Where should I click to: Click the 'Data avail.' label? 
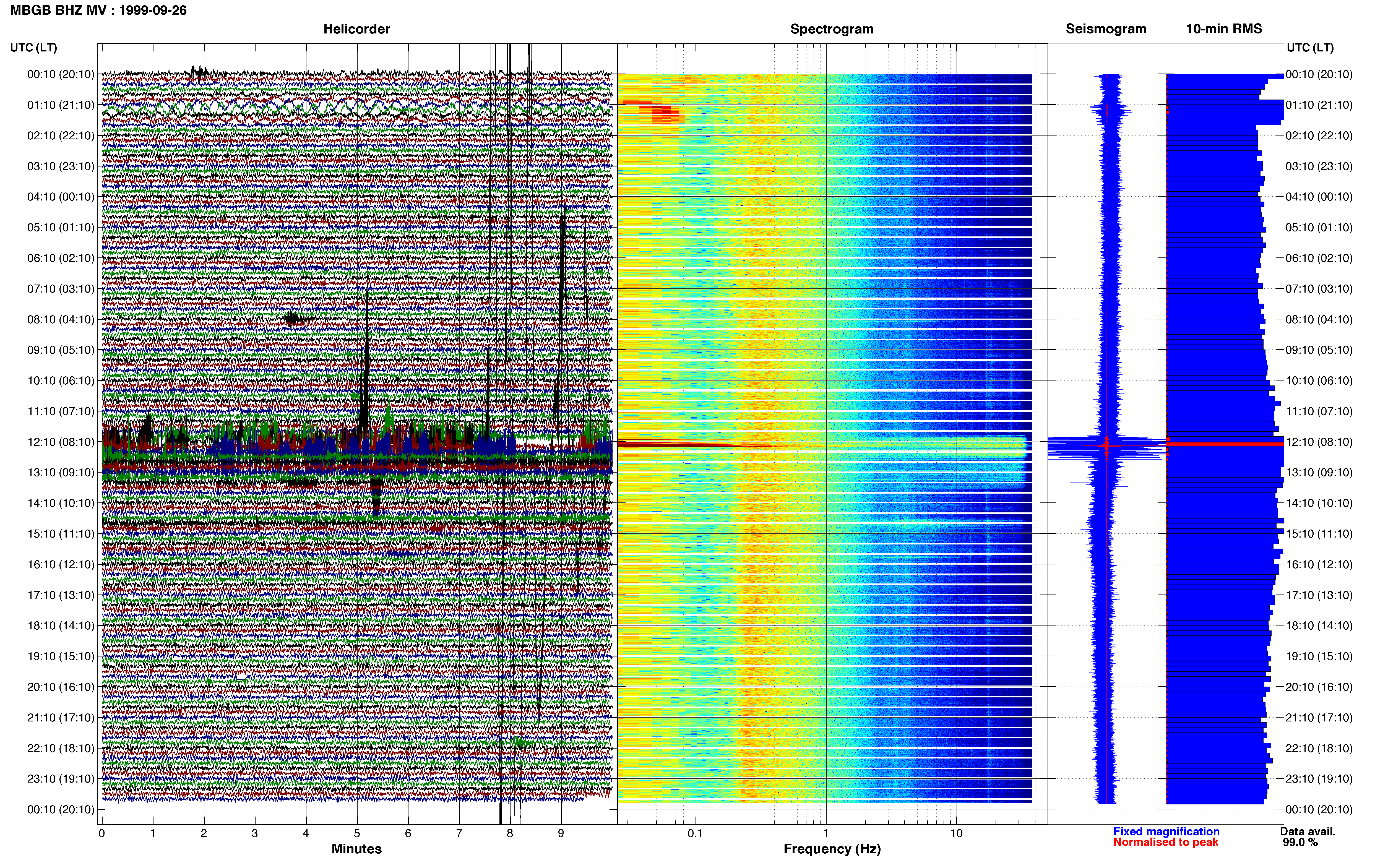(1308, 831)
